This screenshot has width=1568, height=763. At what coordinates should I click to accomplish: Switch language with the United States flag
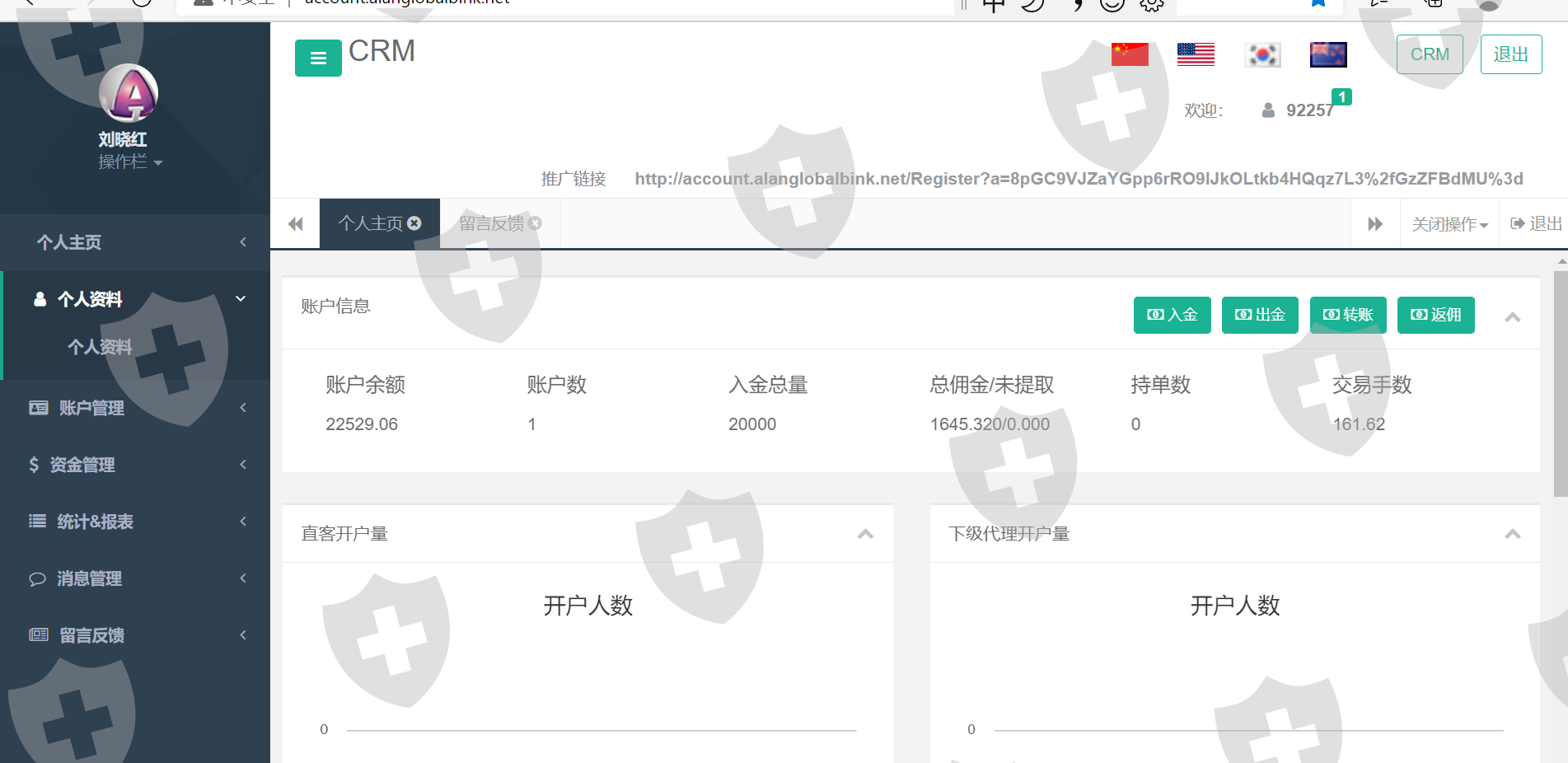coord(1196,54)
